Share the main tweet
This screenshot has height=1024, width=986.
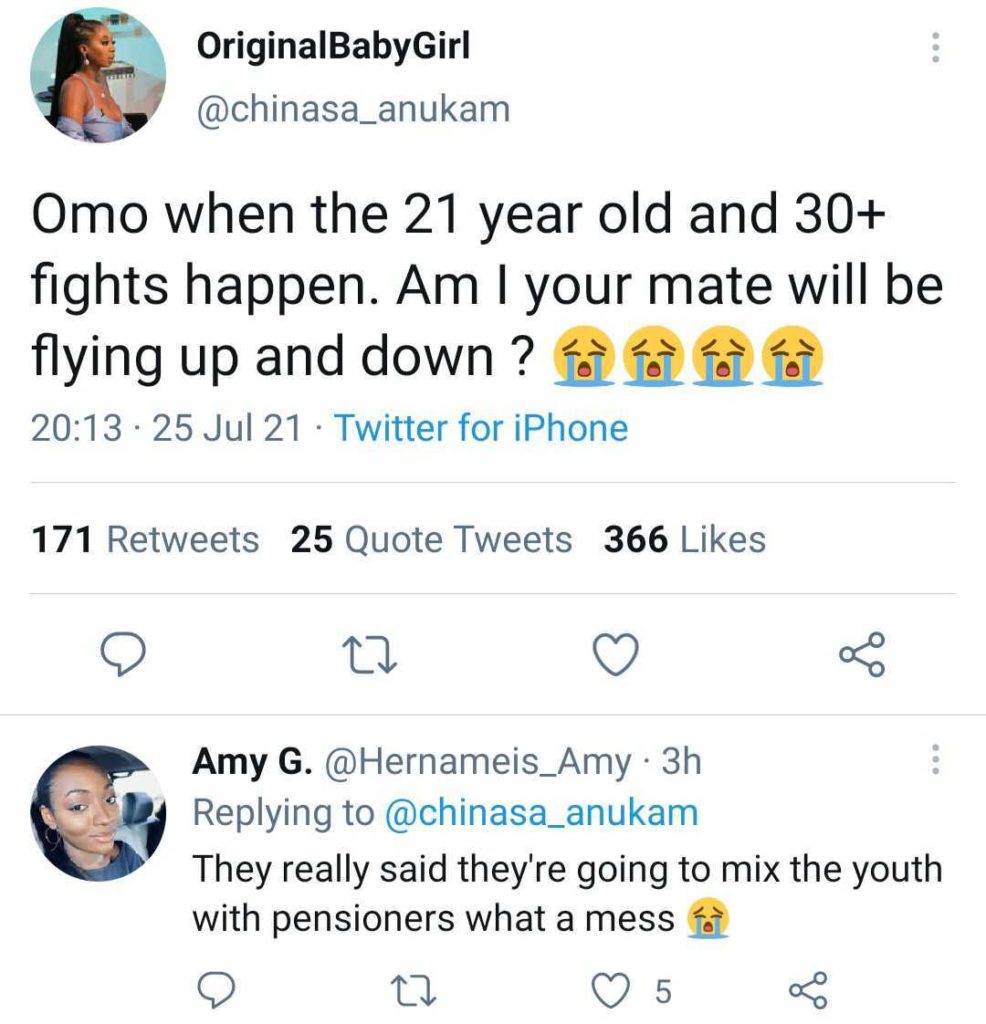[x=861, y=655]
